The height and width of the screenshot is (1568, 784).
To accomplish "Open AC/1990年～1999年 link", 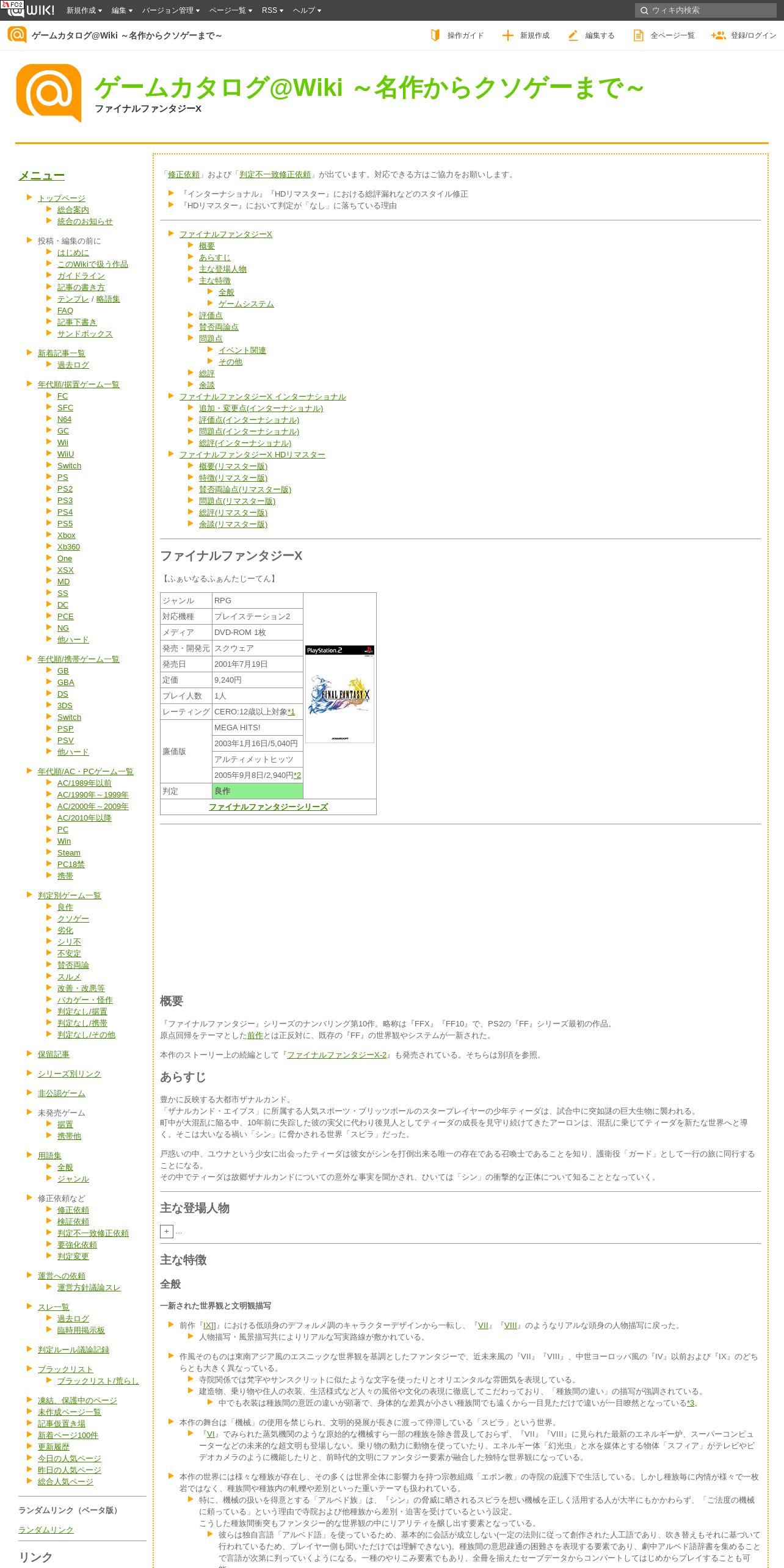I will pos(93,795).
